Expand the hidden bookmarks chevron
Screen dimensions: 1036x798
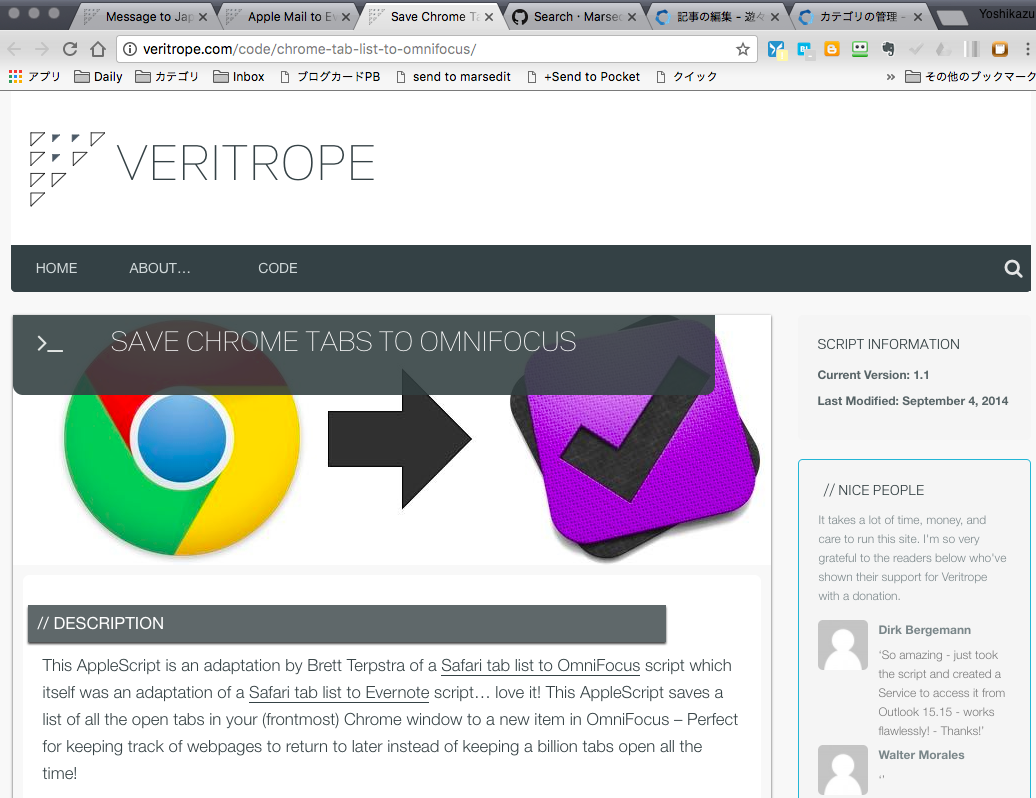pyautogui.click(x=891, y=77)
